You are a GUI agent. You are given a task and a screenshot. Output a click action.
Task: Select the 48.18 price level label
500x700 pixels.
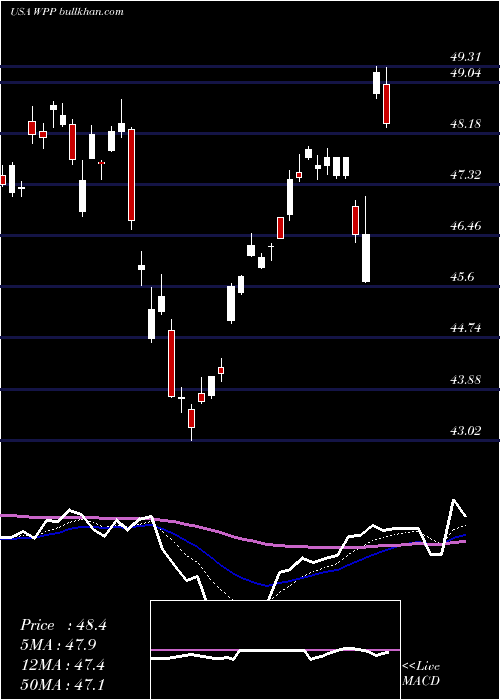click(x=466, y=123)
